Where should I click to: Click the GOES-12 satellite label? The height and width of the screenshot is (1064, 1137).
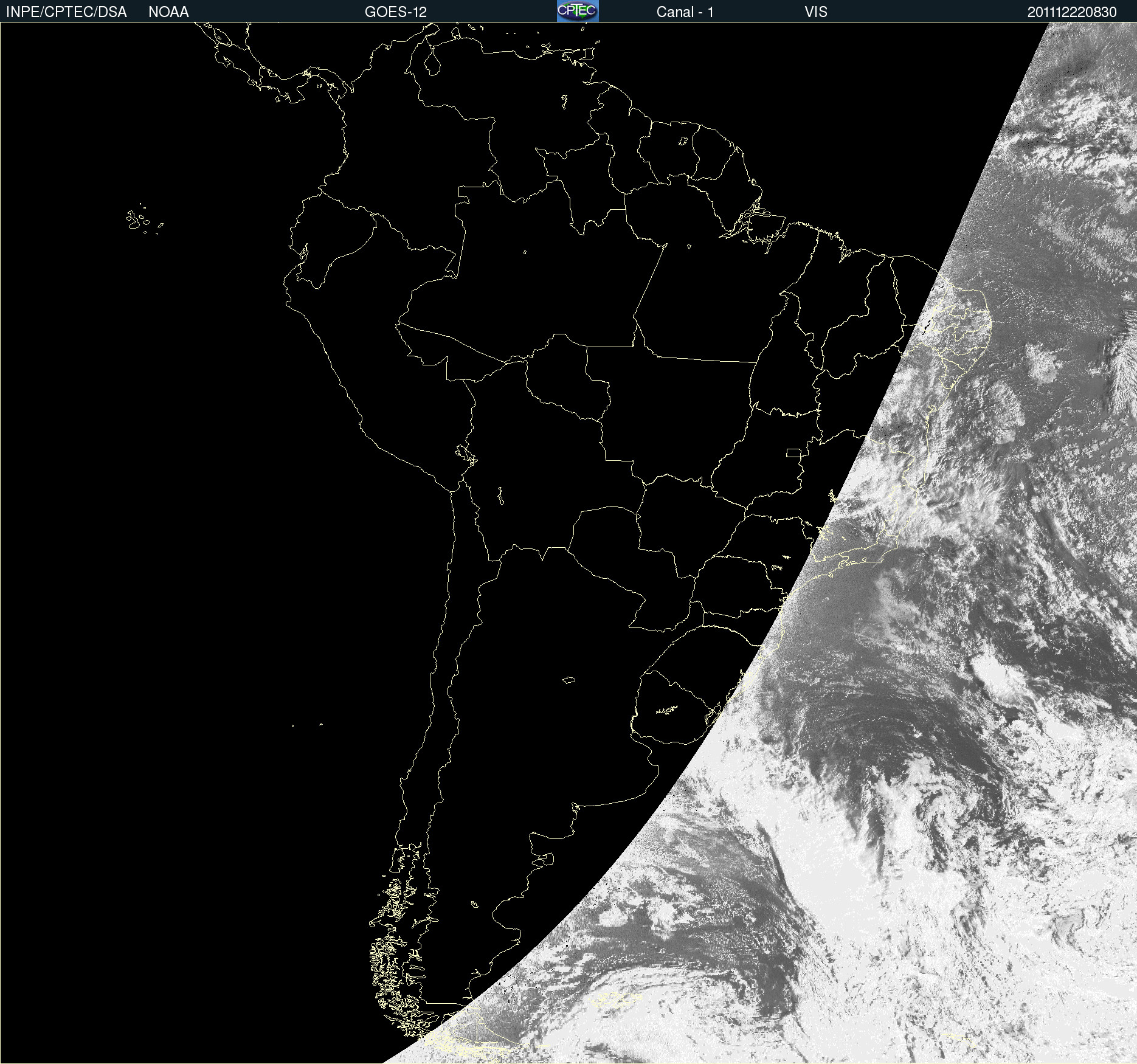click(x=396, y=12)
